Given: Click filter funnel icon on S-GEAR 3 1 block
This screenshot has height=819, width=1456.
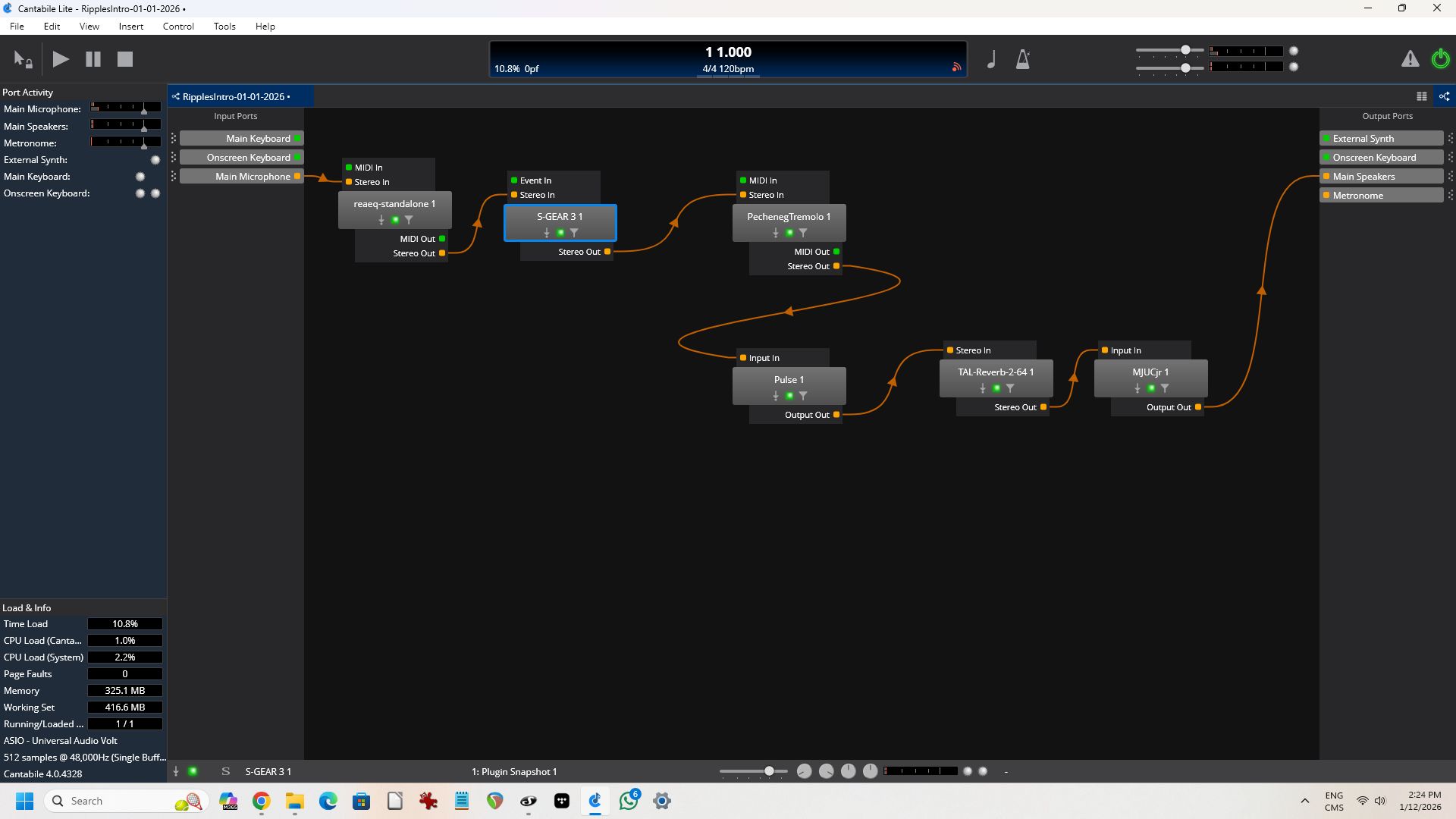Looking at the screenshot, I should point(574,233).
